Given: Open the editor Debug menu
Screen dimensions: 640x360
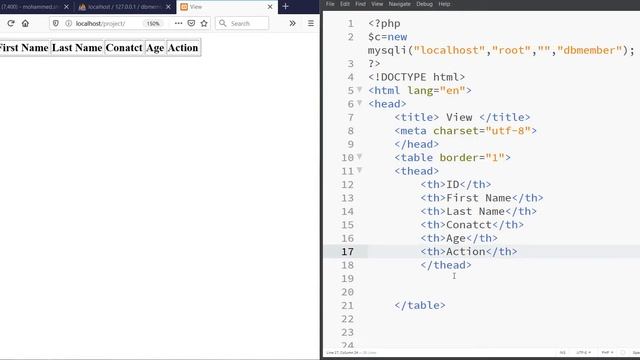Looking at the screenshot, I should (424, 4).
